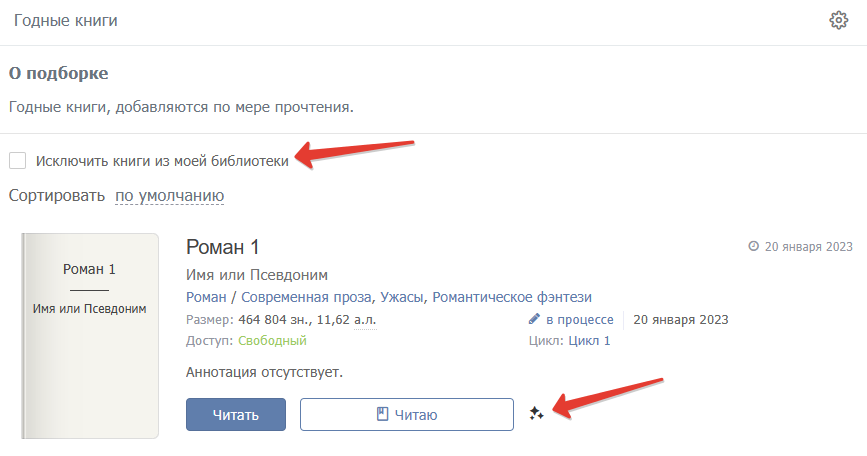This screenshot has height=456, width=867.
Task: Open the Роман form link
Action: [206, 297]
